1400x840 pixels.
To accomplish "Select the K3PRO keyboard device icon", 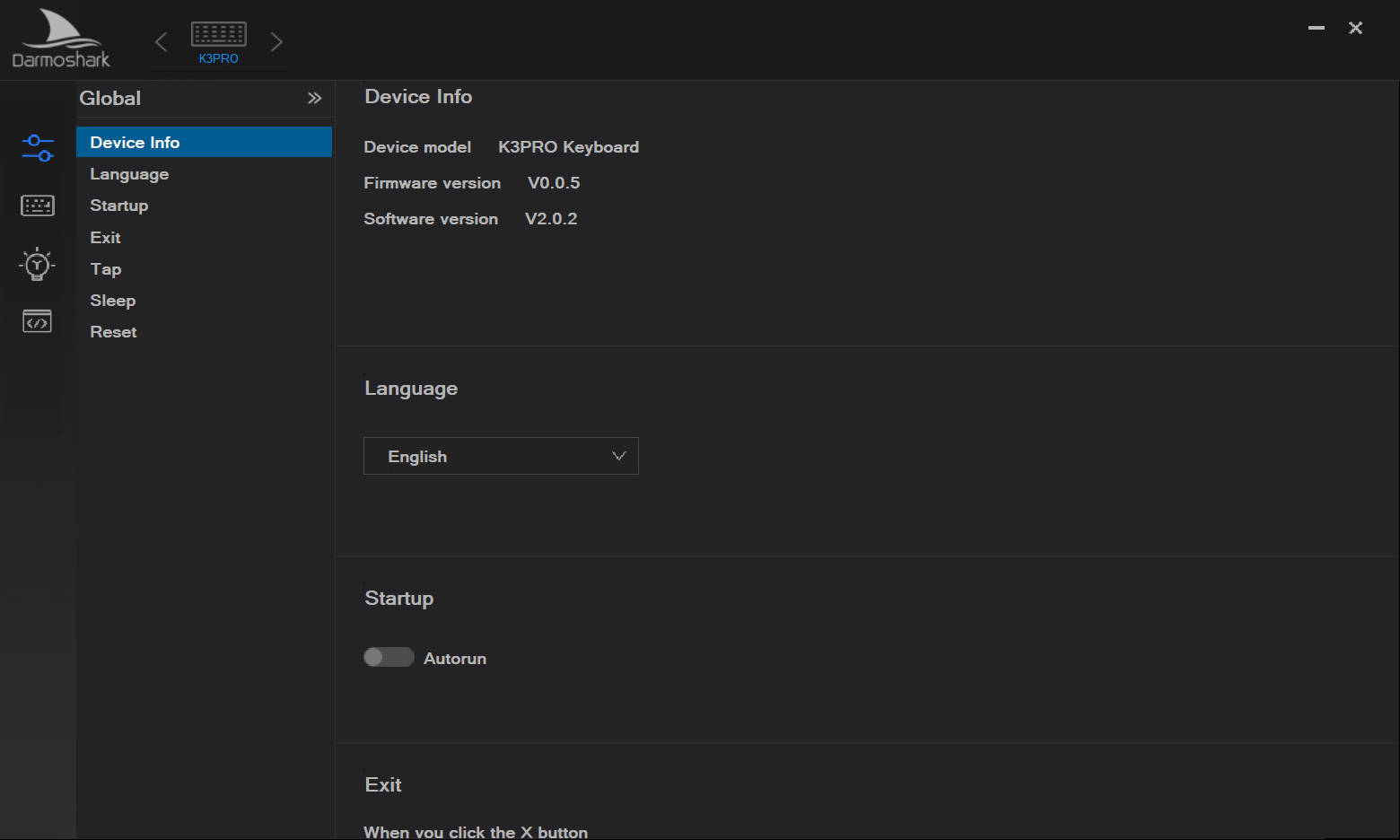I will [219, 34].
